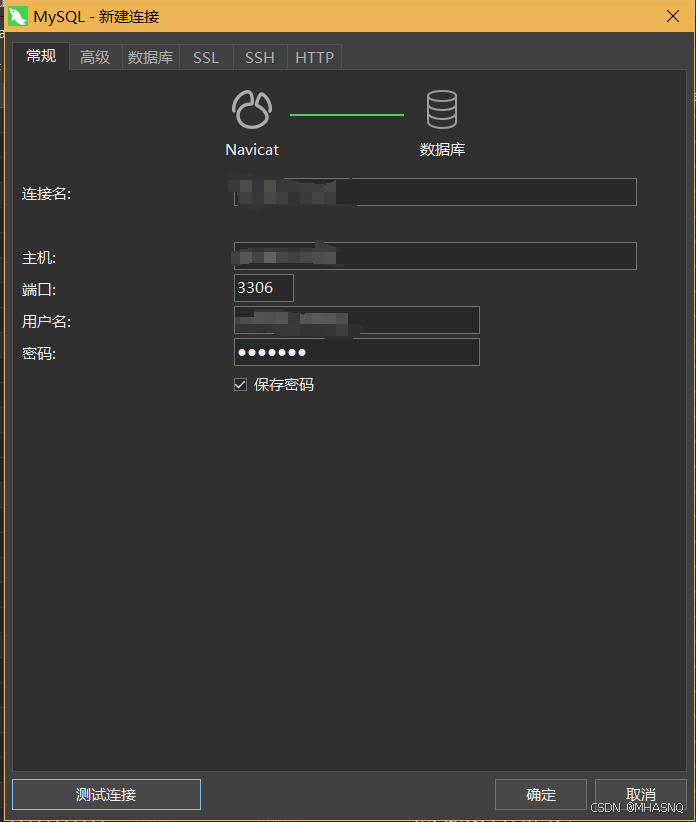Switch to the SSL tab
696x822 pixels.
click(x=206, y=57)
